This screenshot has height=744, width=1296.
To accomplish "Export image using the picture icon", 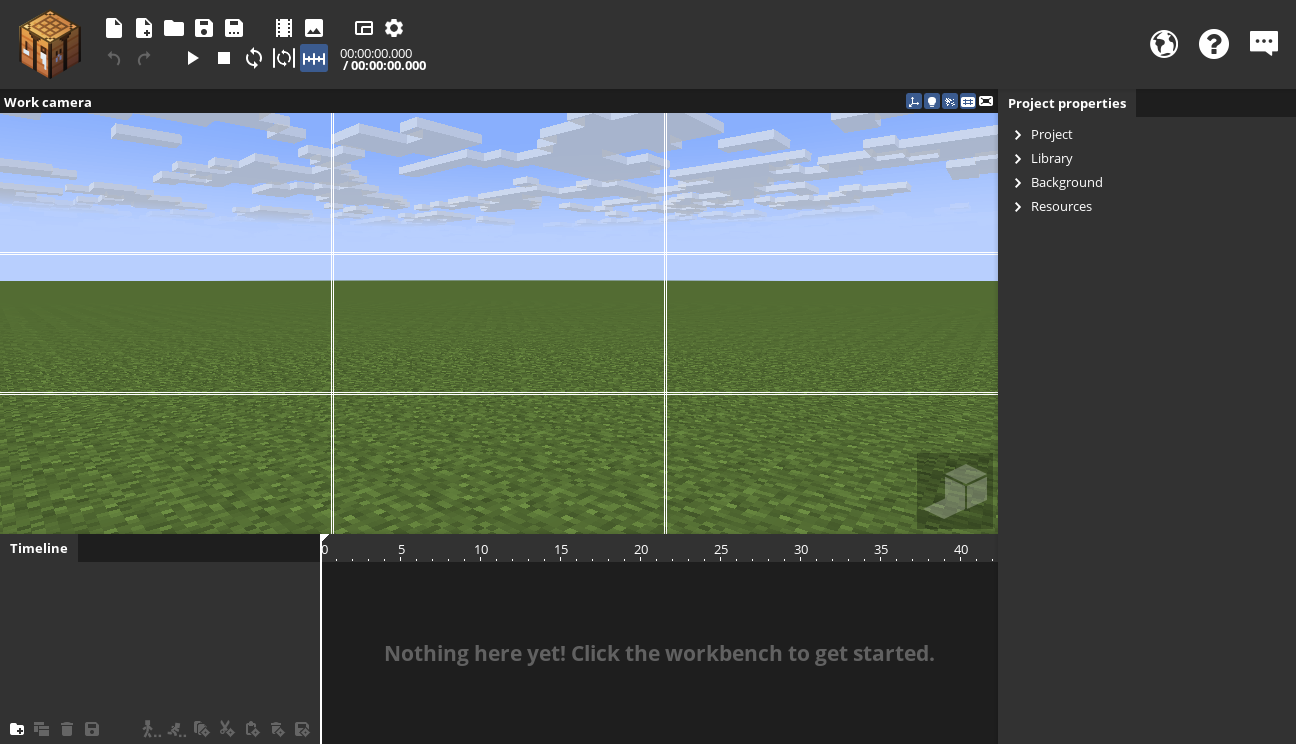I will tap(314, 28).
